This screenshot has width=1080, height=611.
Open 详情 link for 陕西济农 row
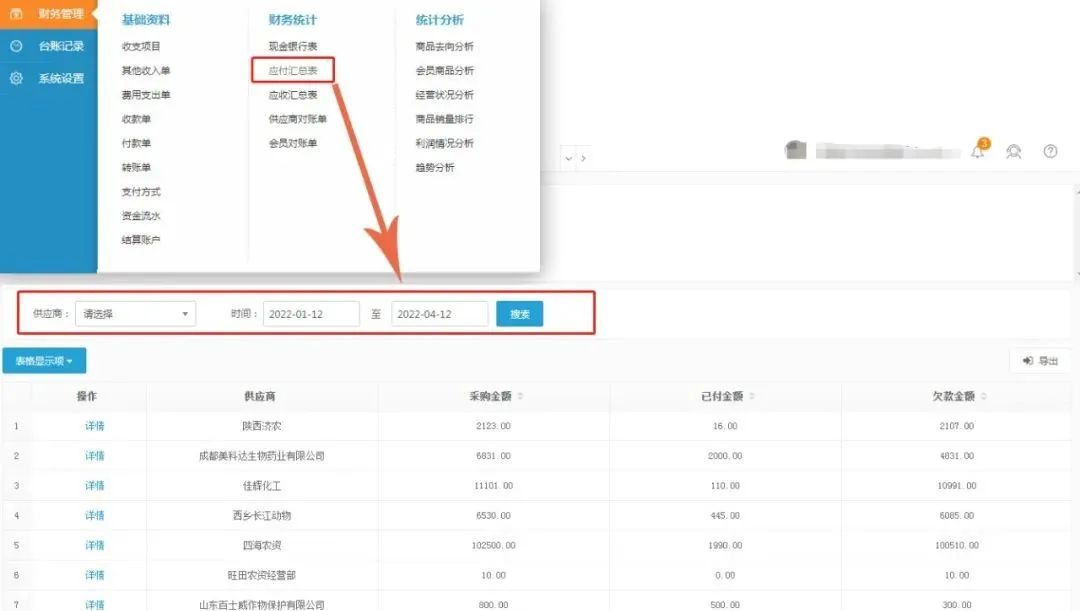point(94,426)
